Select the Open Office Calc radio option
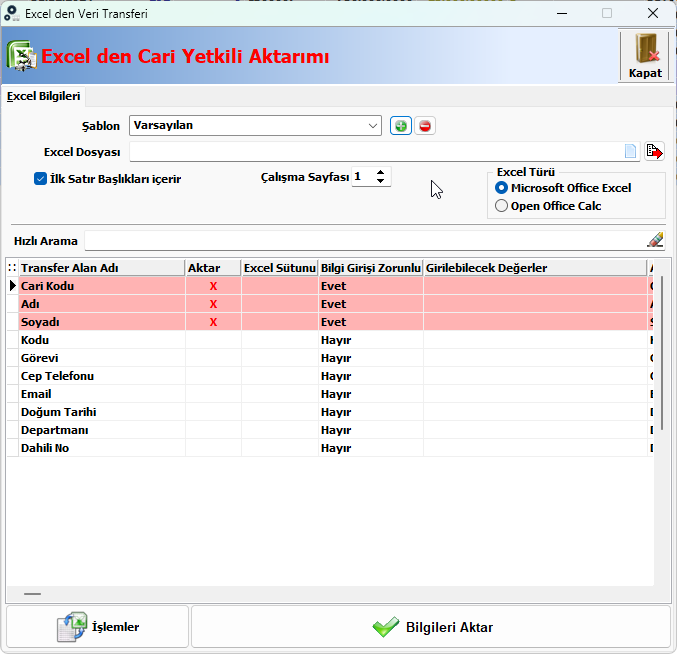 tap(501, 206)
